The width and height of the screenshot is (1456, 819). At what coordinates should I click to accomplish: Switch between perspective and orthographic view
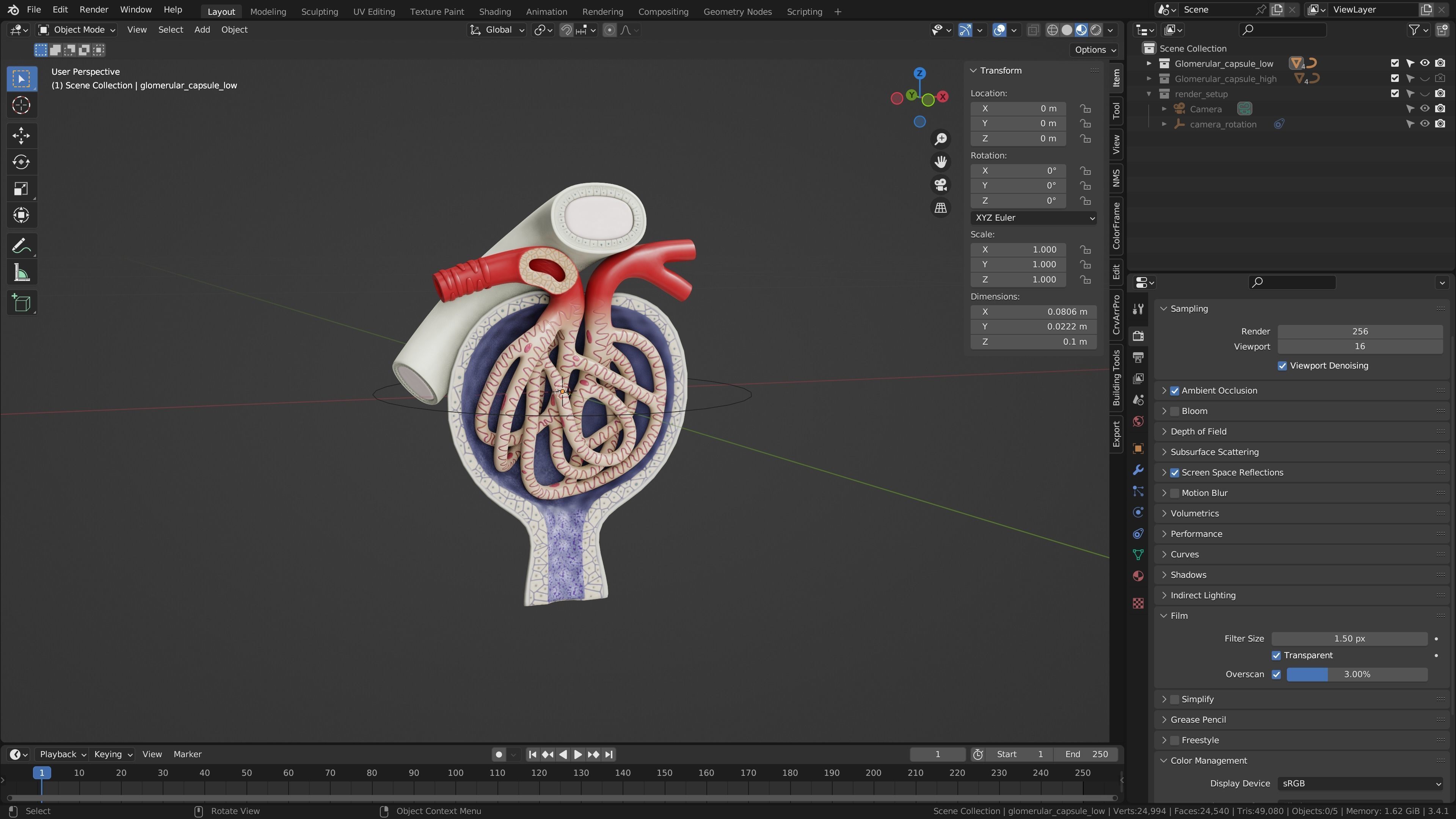[940, 208]
